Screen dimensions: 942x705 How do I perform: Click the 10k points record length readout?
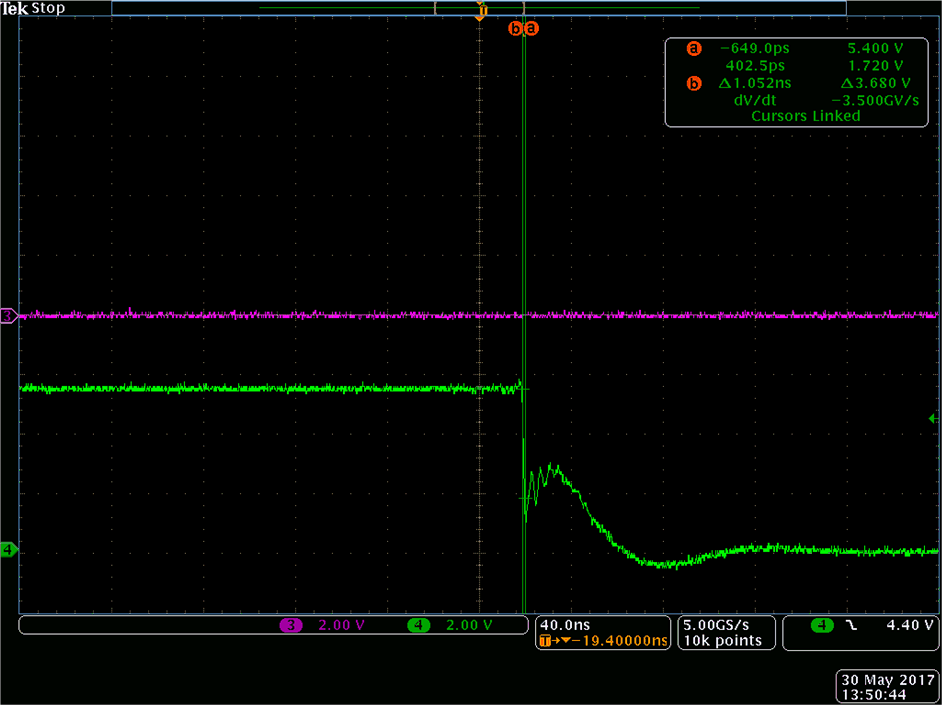tap(721, 641)
